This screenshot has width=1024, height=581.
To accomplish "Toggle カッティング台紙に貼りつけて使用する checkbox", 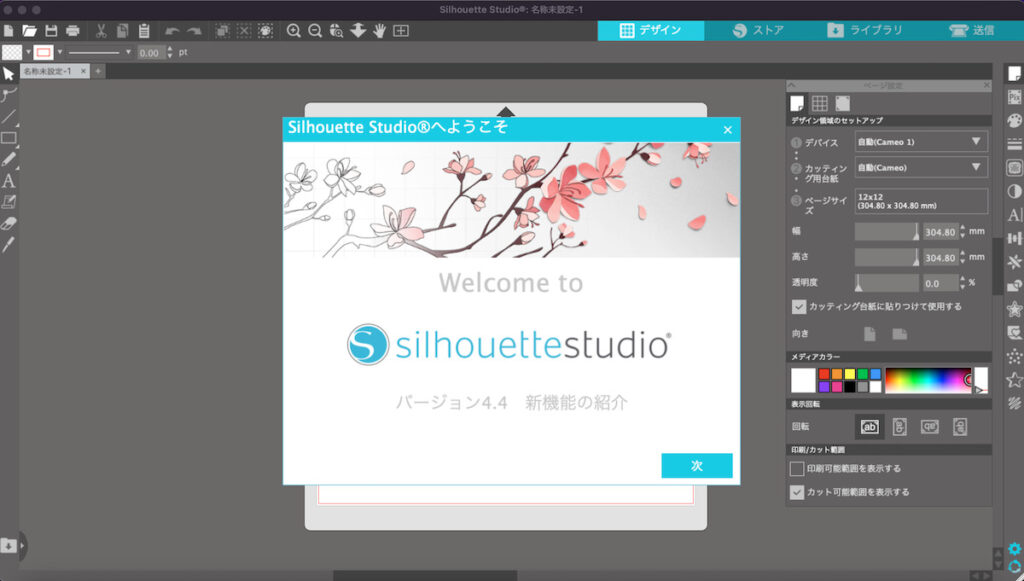I will pos(798,307).
